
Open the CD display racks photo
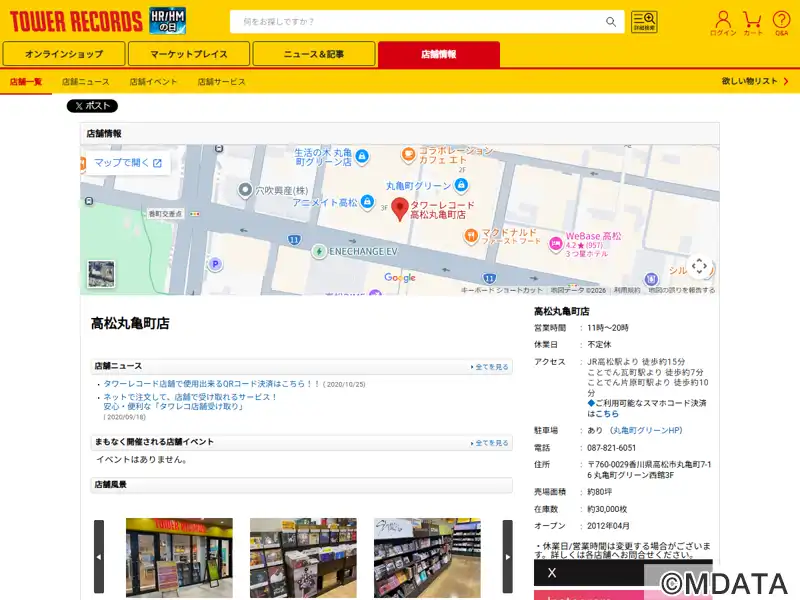pyautogui.click(x=303, y=557)
